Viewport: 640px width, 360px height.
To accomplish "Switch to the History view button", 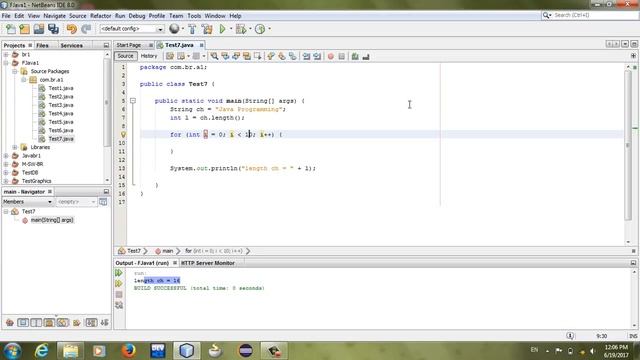I will point(149,56).
